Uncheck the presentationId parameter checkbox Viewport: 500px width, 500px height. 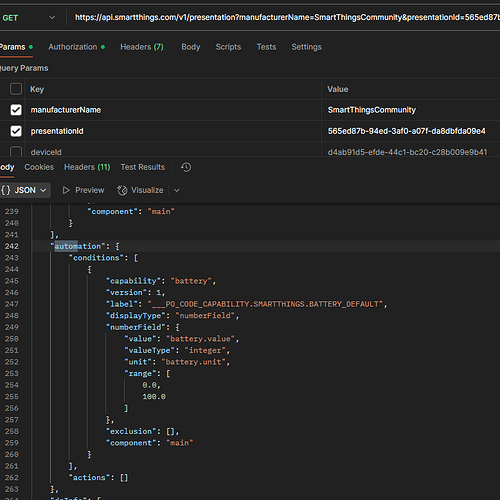[16, 131]
